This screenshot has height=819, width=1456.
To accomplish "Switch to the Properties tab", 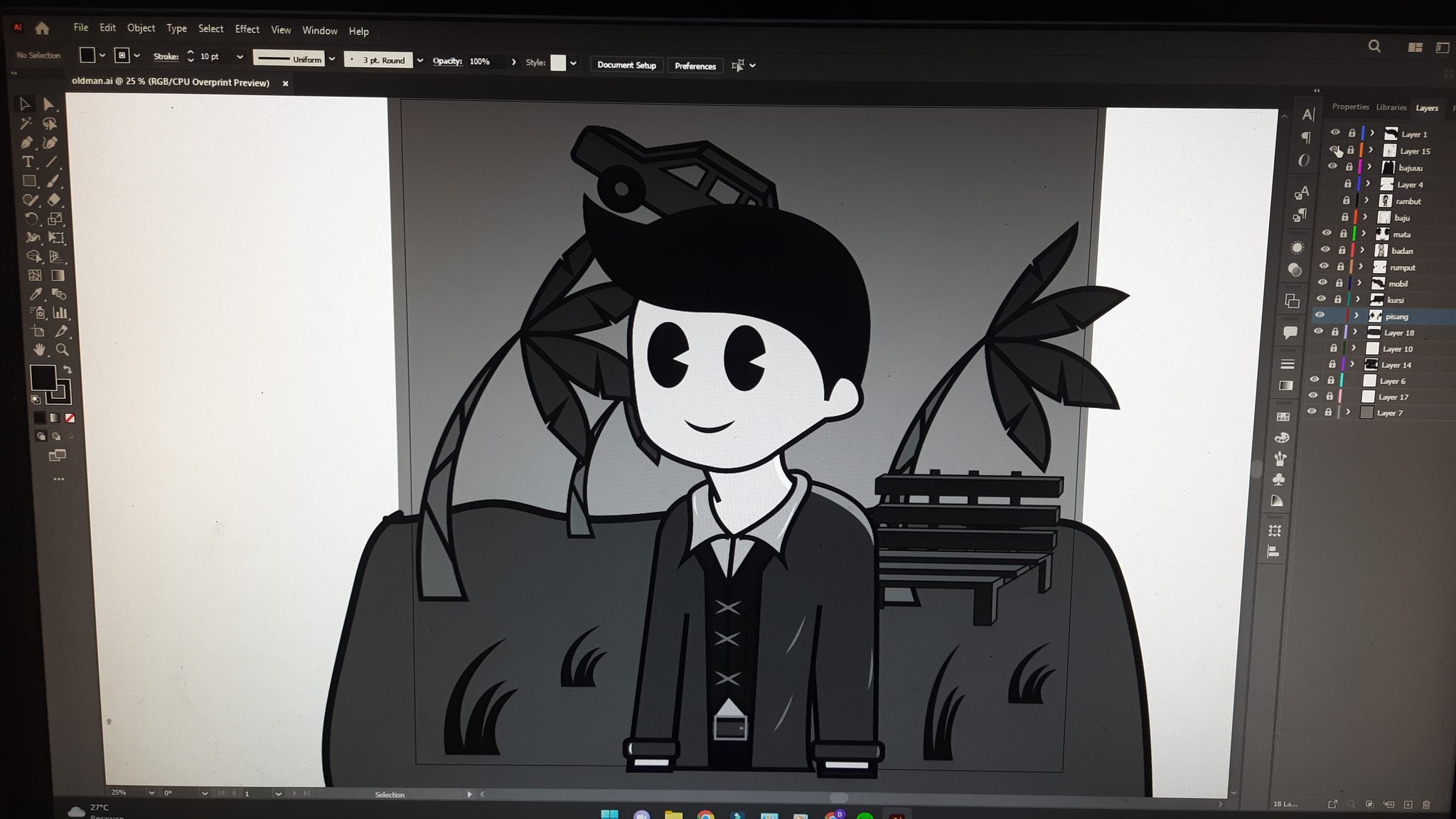I will coord(1350,107).
